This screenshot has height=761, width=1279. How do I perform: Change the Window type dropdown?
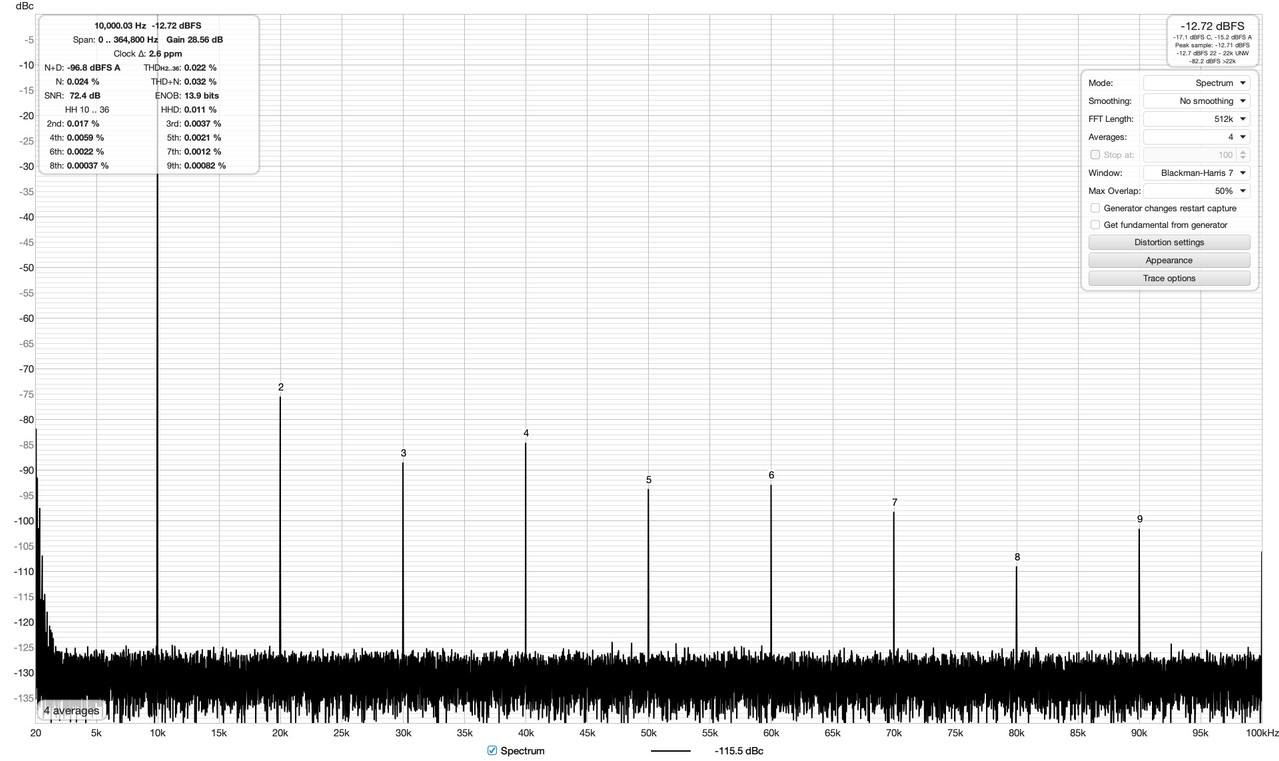(1197, 173)
